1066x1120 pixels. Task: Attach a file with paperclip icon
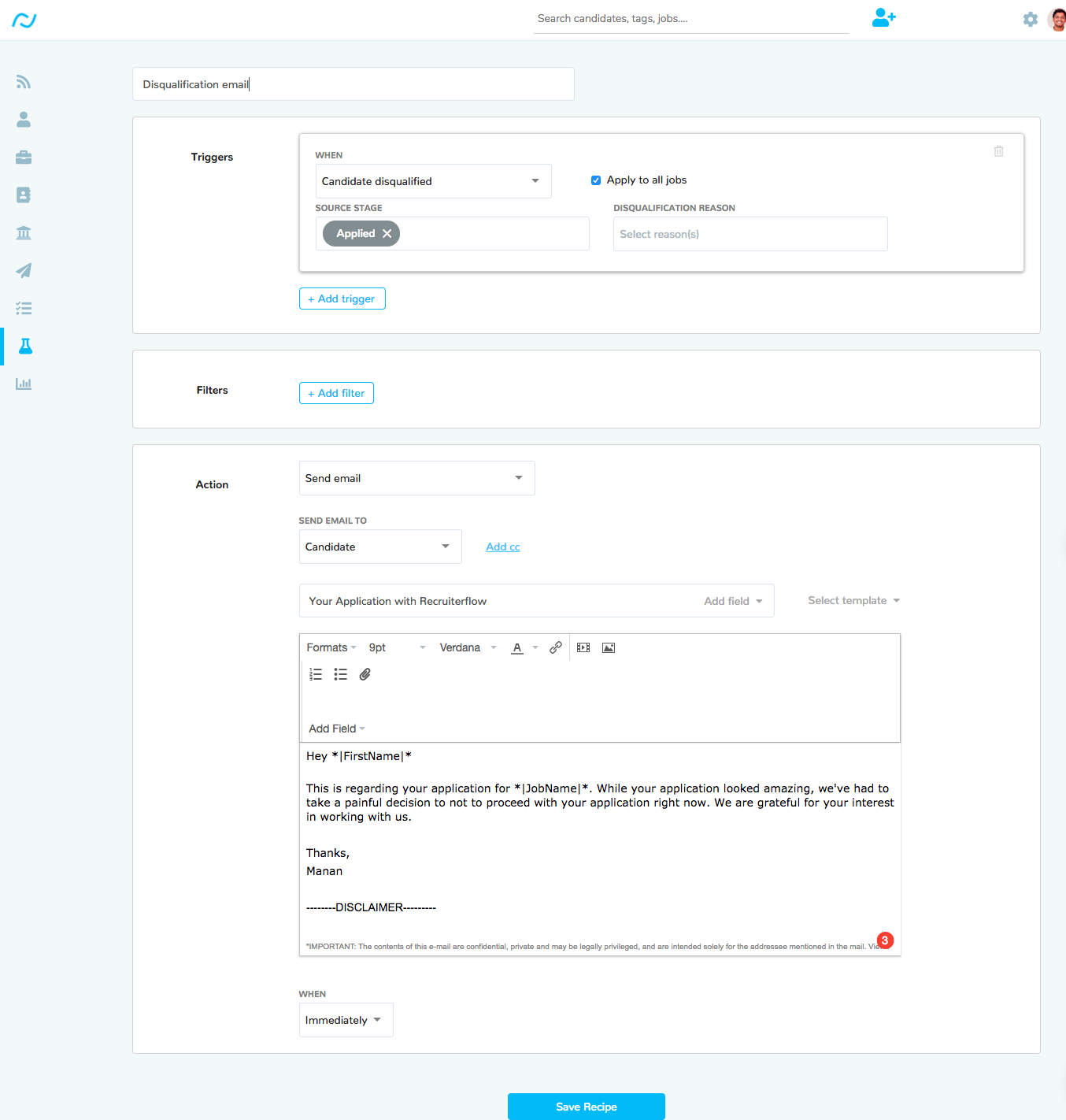[x=365, y=674]
